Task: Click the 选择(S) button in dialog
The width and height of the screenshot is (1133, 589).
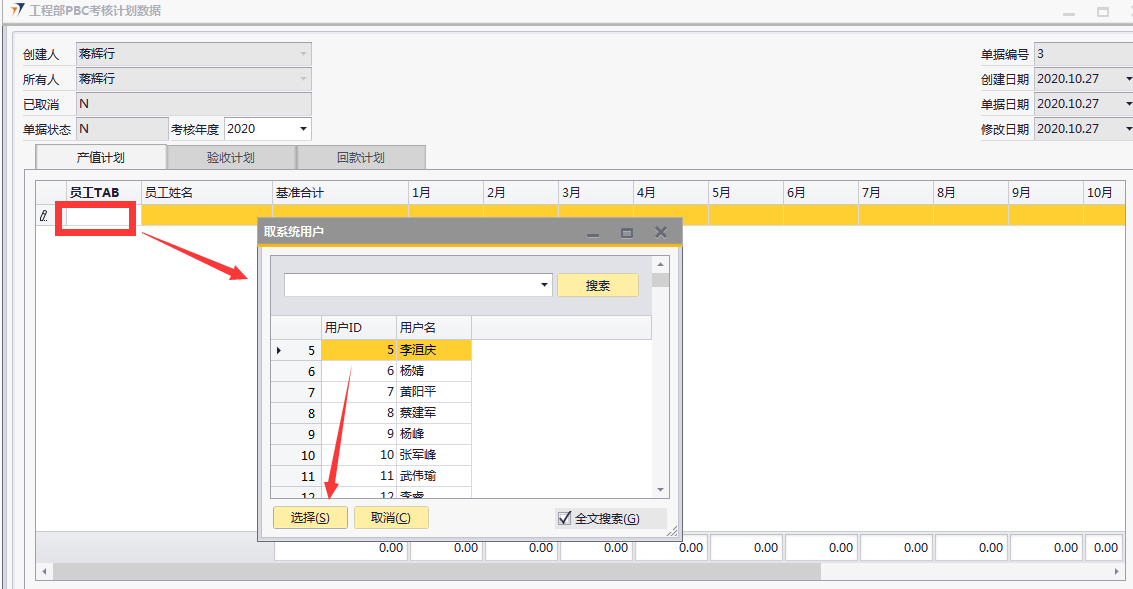Action: (x=310, y=517)
